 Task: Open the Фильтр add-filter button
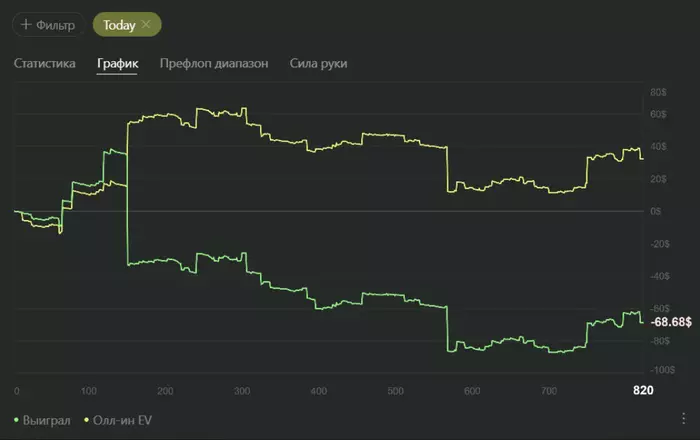47,24
